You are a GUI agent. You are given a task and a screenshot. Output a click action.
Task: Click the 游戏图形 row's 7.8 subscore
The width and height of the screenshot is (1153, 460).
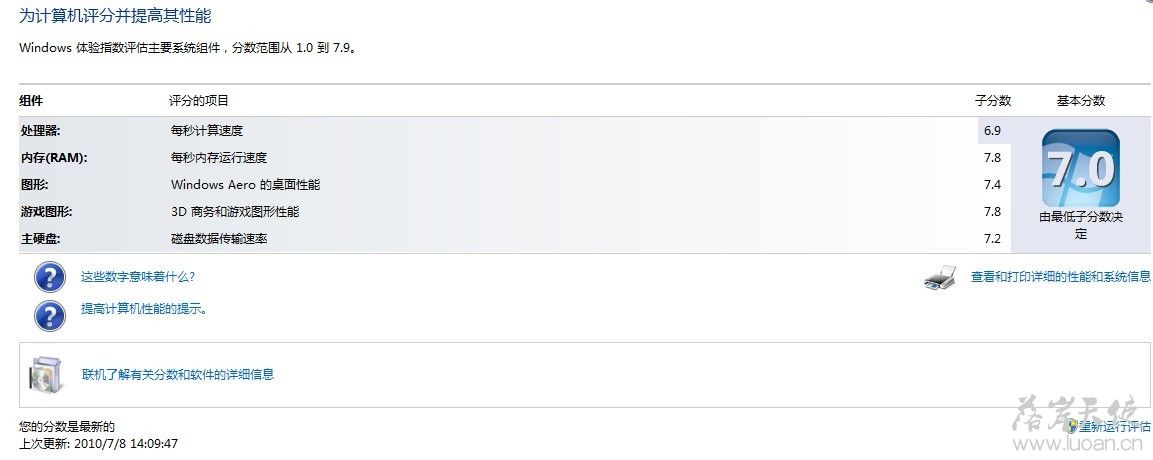992,212
